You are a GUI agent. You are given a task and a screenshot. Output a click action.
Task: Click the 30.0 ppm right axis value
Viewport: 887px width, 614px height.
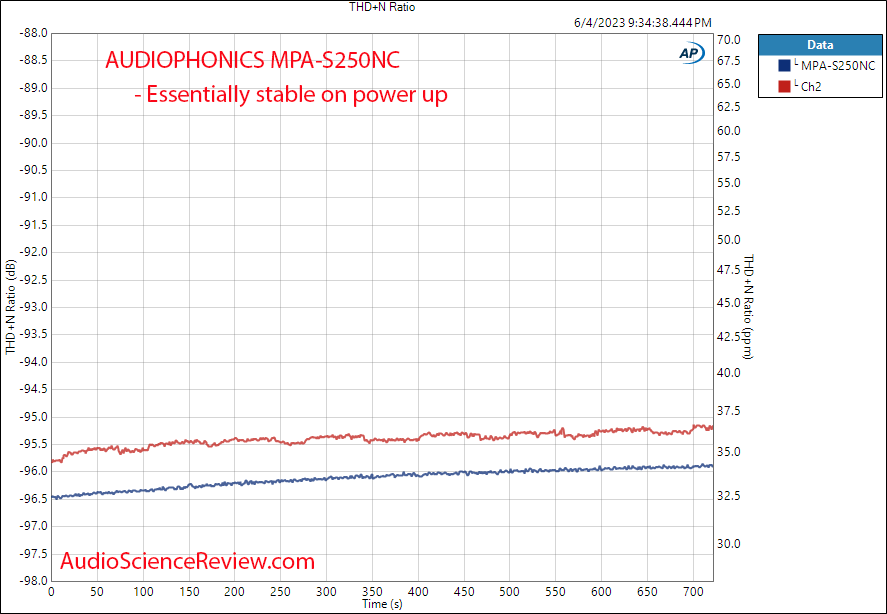point(729,544)
